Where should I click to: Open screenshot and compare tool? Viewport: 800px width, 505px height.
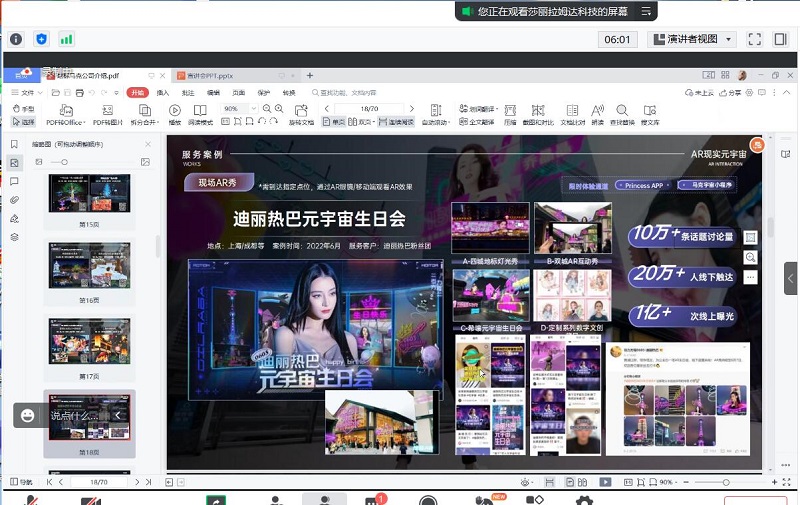pyautogui.click(x=538, y=115)
